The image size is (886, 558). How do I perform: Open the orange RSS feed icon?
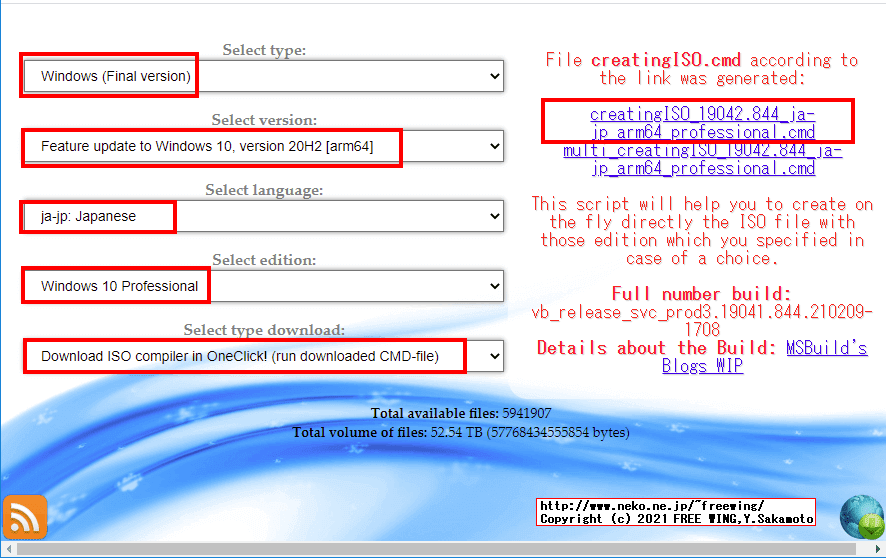[25, 516]
